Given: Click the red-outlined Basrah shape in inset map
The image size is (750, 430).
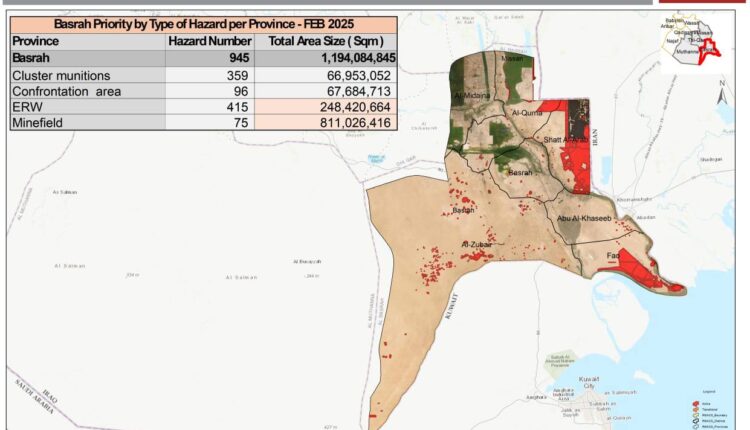Looking at the screenshot, I should (710, 48).
